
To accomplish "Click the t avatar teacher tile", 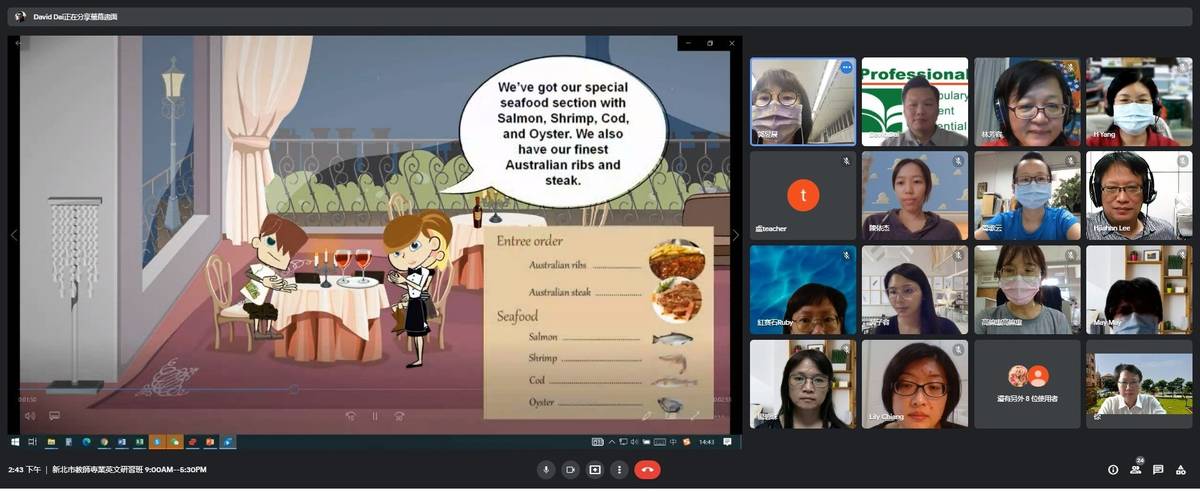I will (803, 195).
